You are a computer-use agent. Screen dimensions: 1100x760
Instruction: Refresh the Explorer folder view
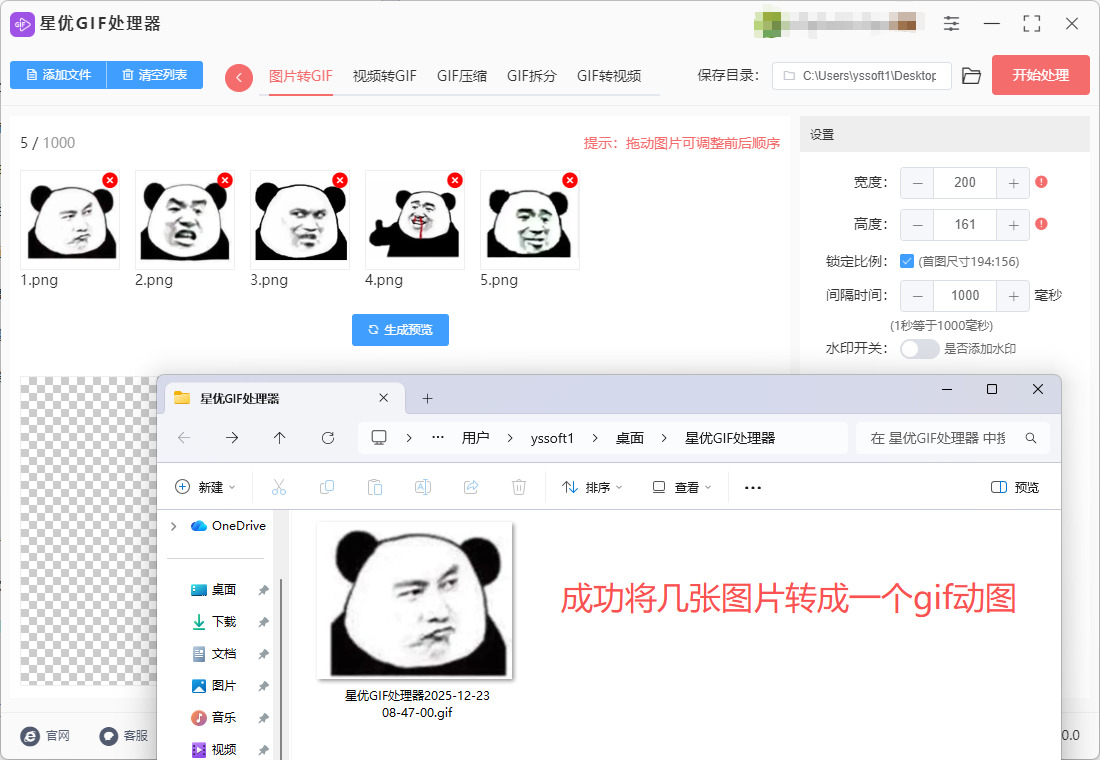click(x=328, y=438)
